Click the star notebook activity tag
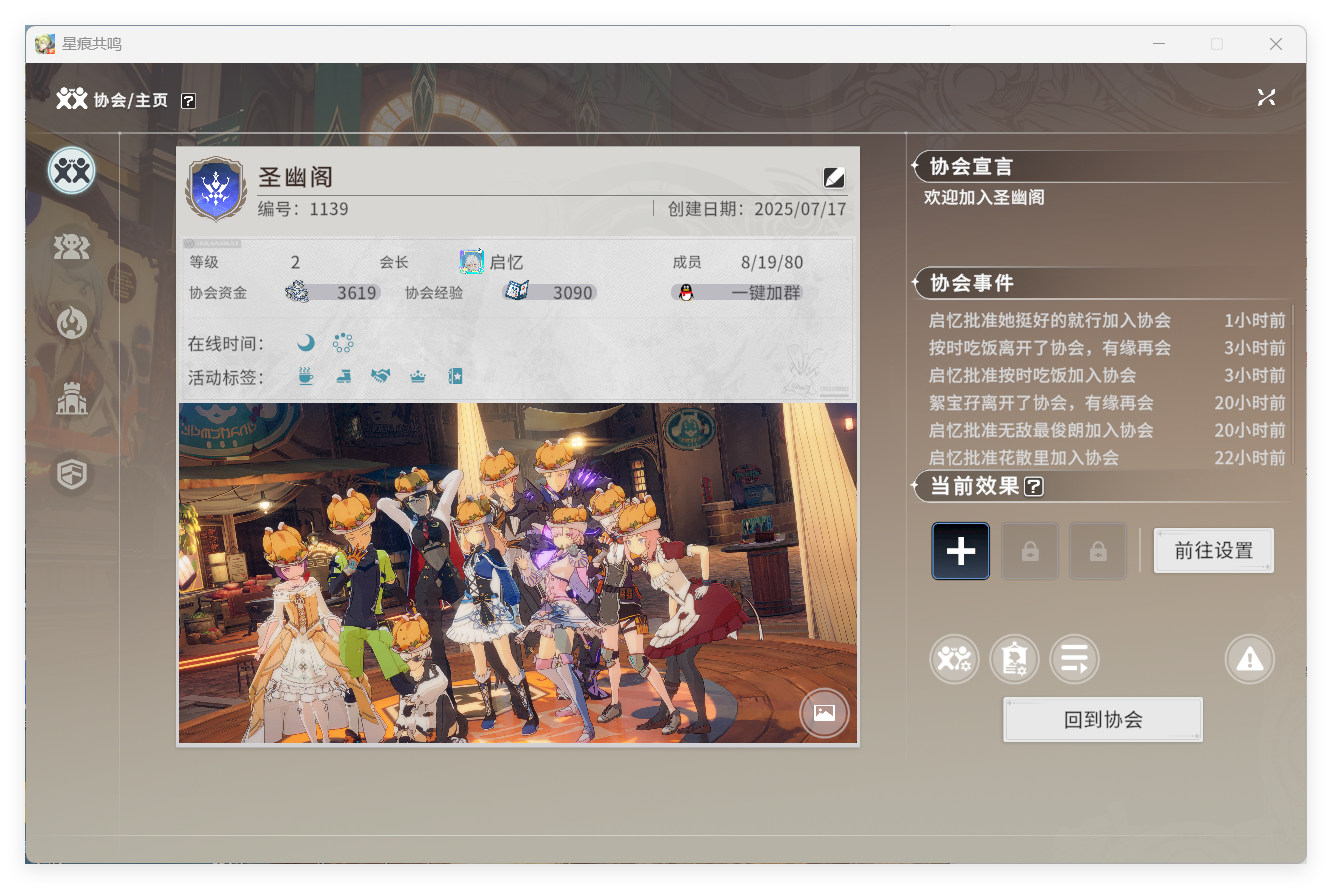The width and height of the screenshot is (1332, 889). click(x=455, y=376)
